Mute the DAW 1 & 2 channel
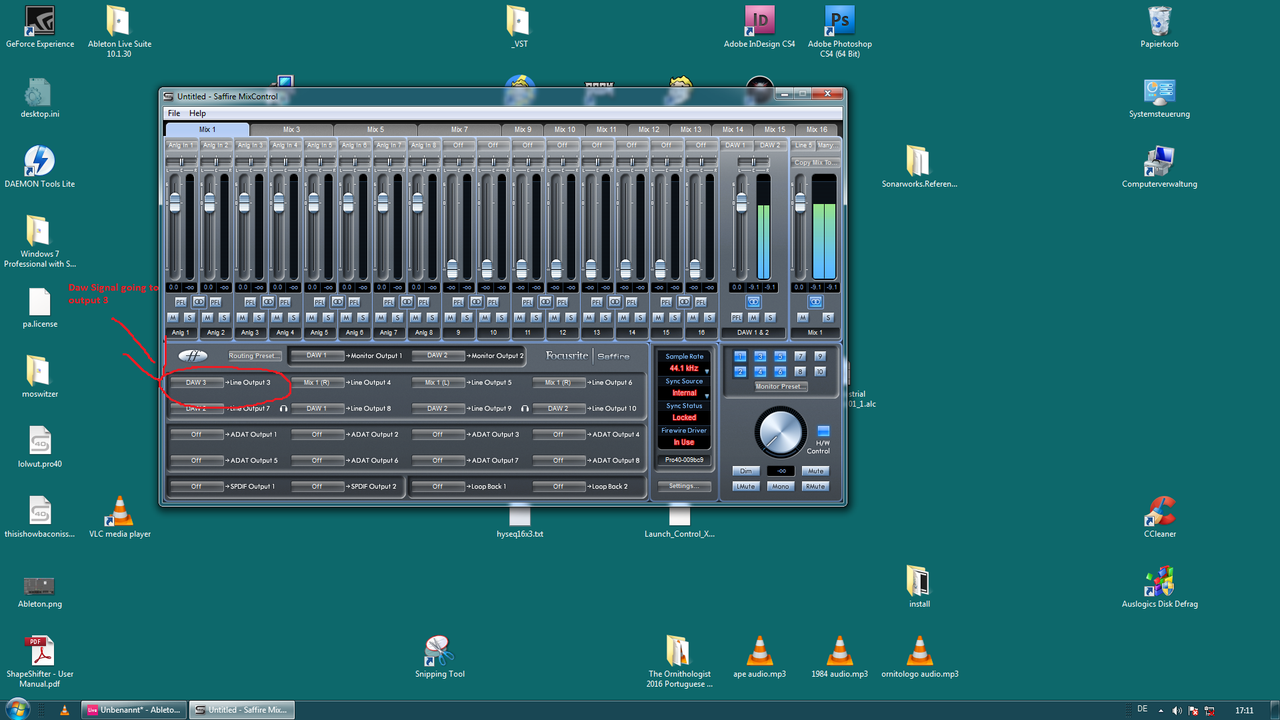 coord(752,317)
